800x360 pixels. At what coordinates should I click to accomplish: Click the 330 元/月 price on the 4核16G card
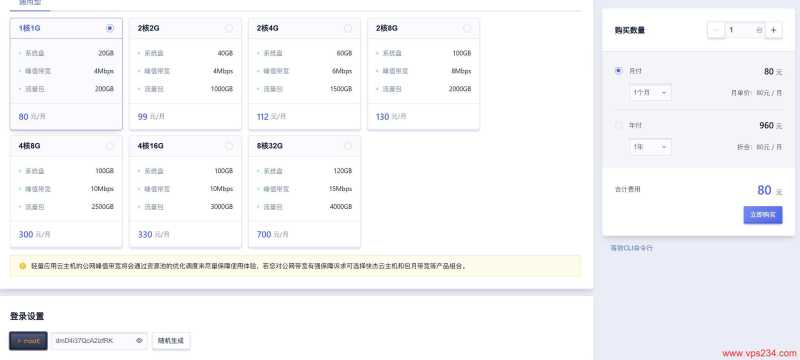(x=153, y=235)
